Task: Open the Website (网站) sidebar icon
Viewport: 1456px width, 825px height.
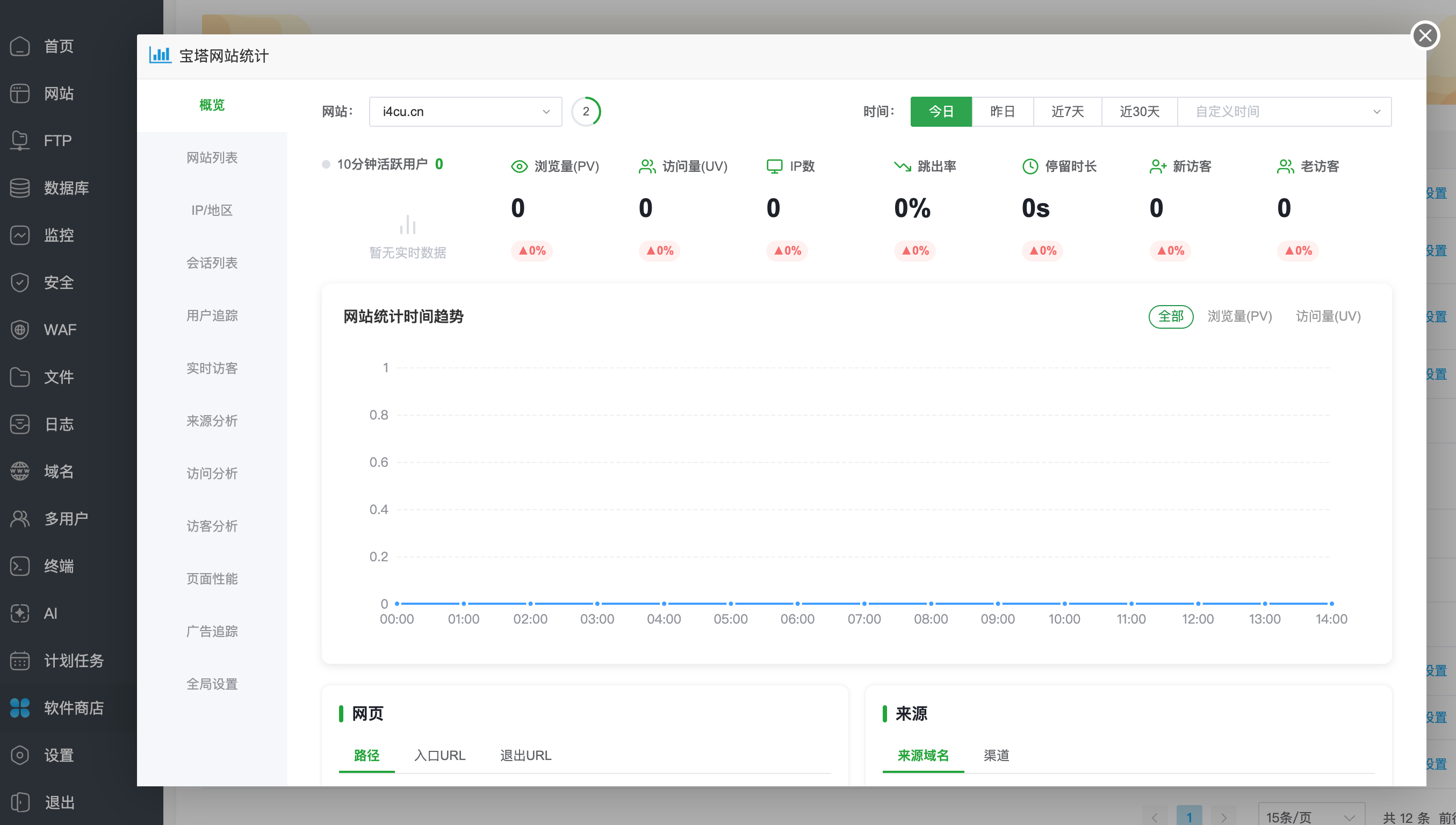Action: pos(20,93)
